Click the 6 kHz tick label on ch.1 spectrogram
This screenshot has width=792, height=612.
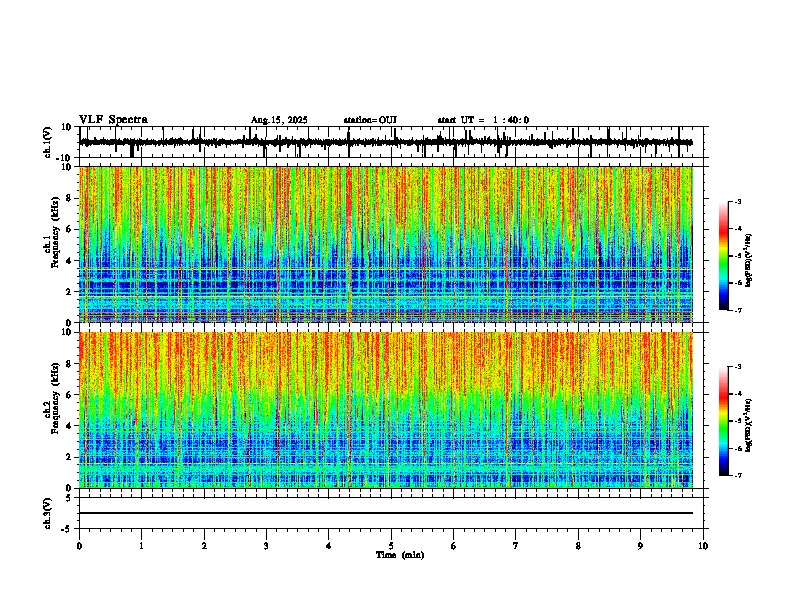70,229
